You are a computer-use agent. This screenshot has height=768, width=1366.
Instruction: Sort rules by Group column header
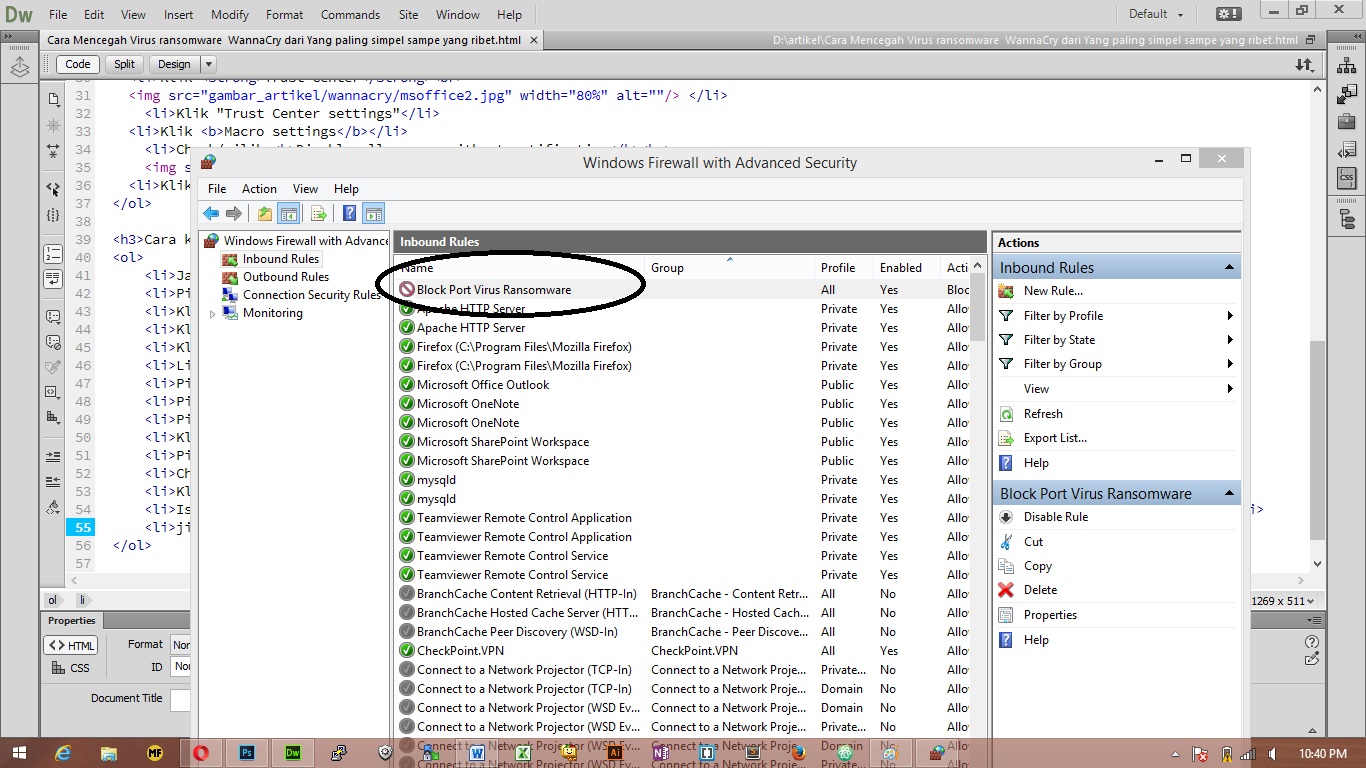pos(730,268)
